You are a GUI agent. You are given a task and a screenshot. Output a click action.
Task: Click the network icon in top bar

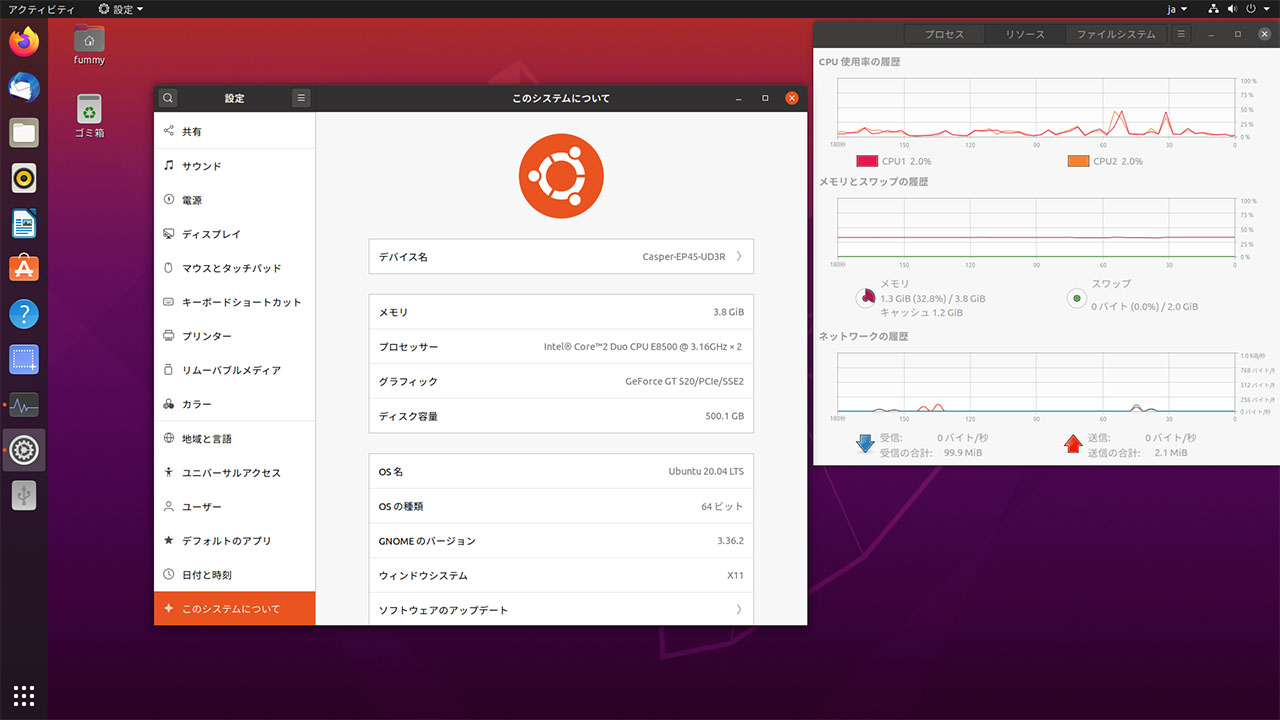[1214, 9]
